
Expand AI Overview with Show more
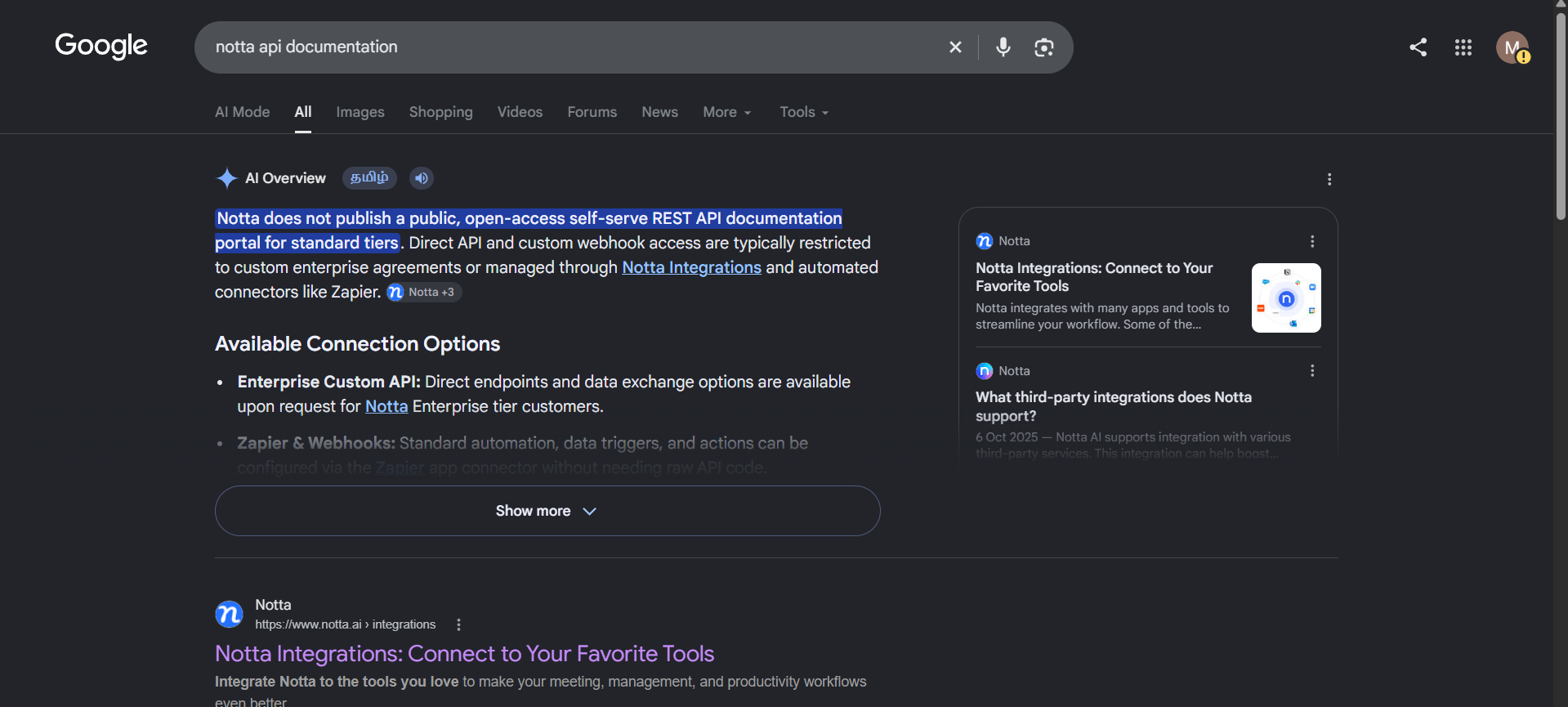(x=547, y=511)
